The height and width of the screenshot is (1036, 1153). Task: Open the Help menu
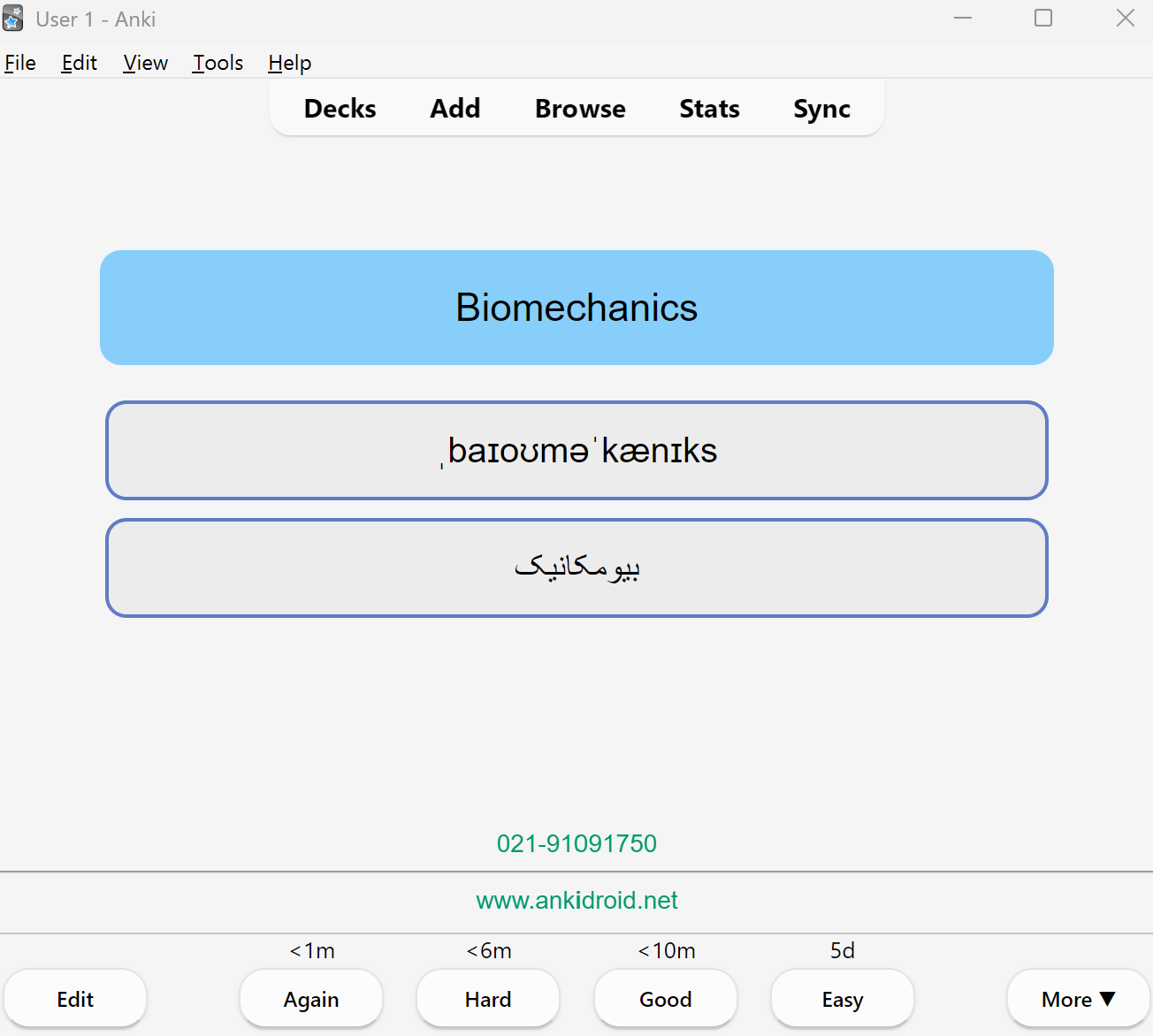[x=290, y=63]
